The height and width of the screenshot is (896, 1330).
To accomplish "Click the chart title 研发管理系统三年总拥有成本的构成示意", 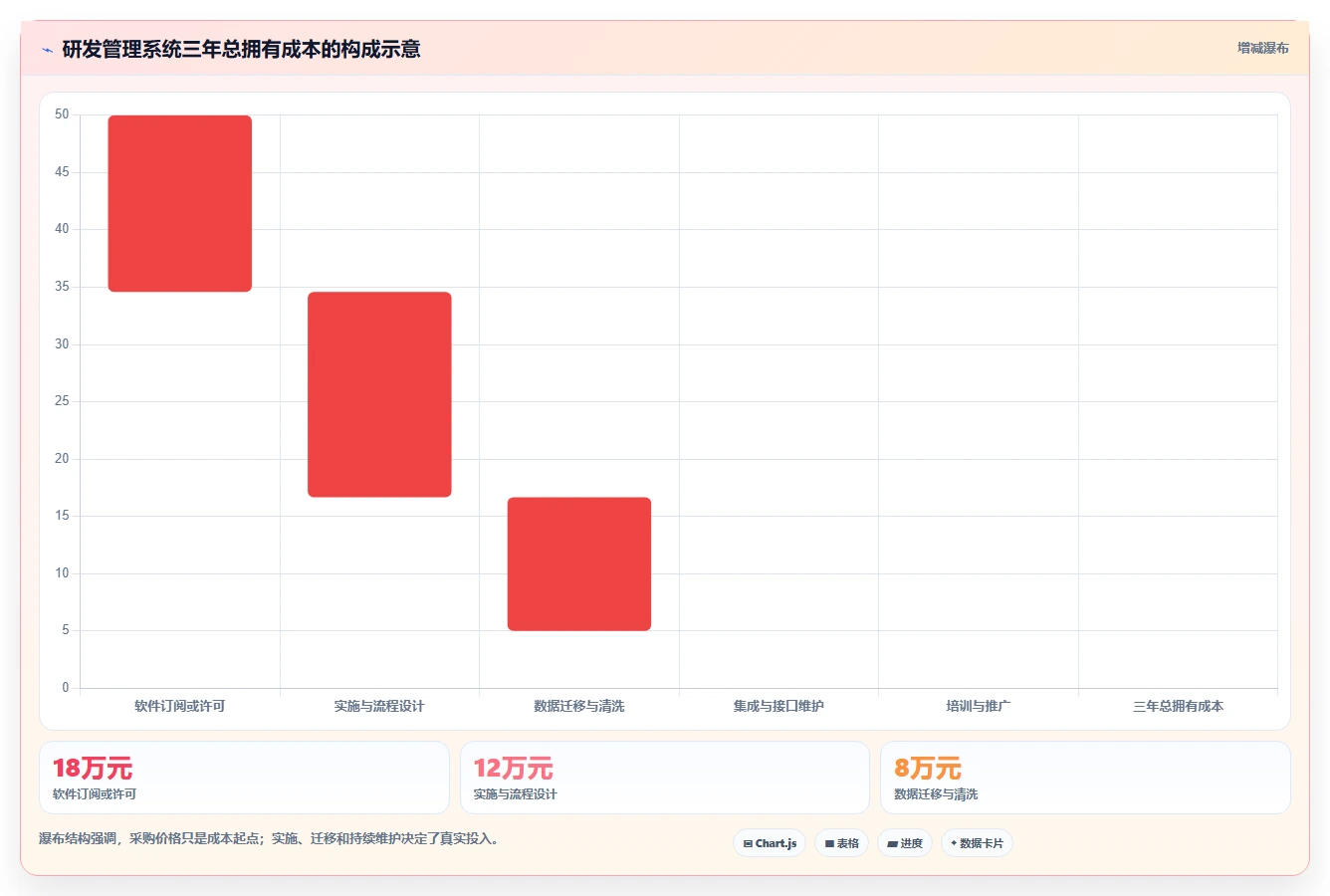I will [x=241, y=49].
